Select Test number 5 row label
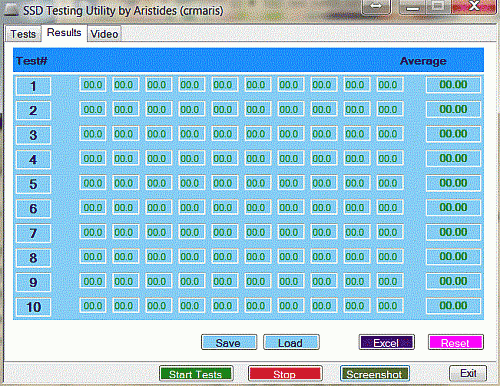 pos(33,184)
